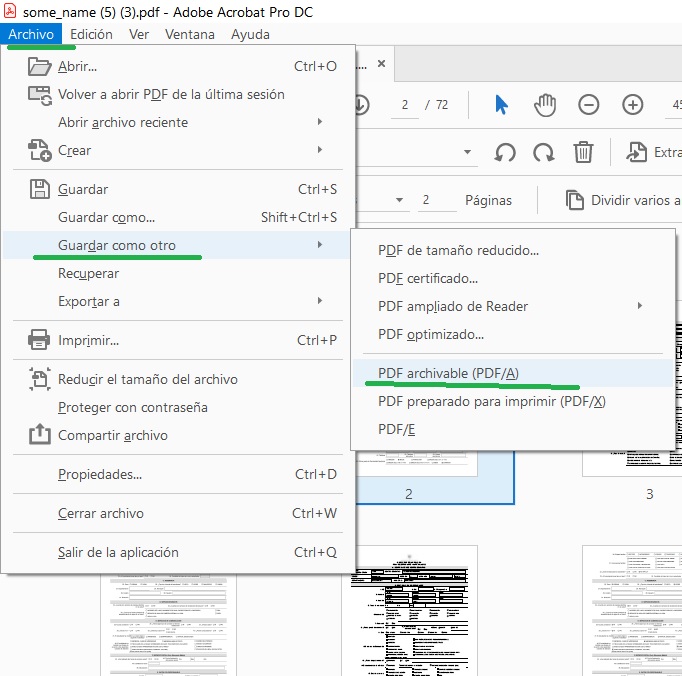Choose PDF optimizado...
This screenshot has width=682, height=676.
coord(513,334)
